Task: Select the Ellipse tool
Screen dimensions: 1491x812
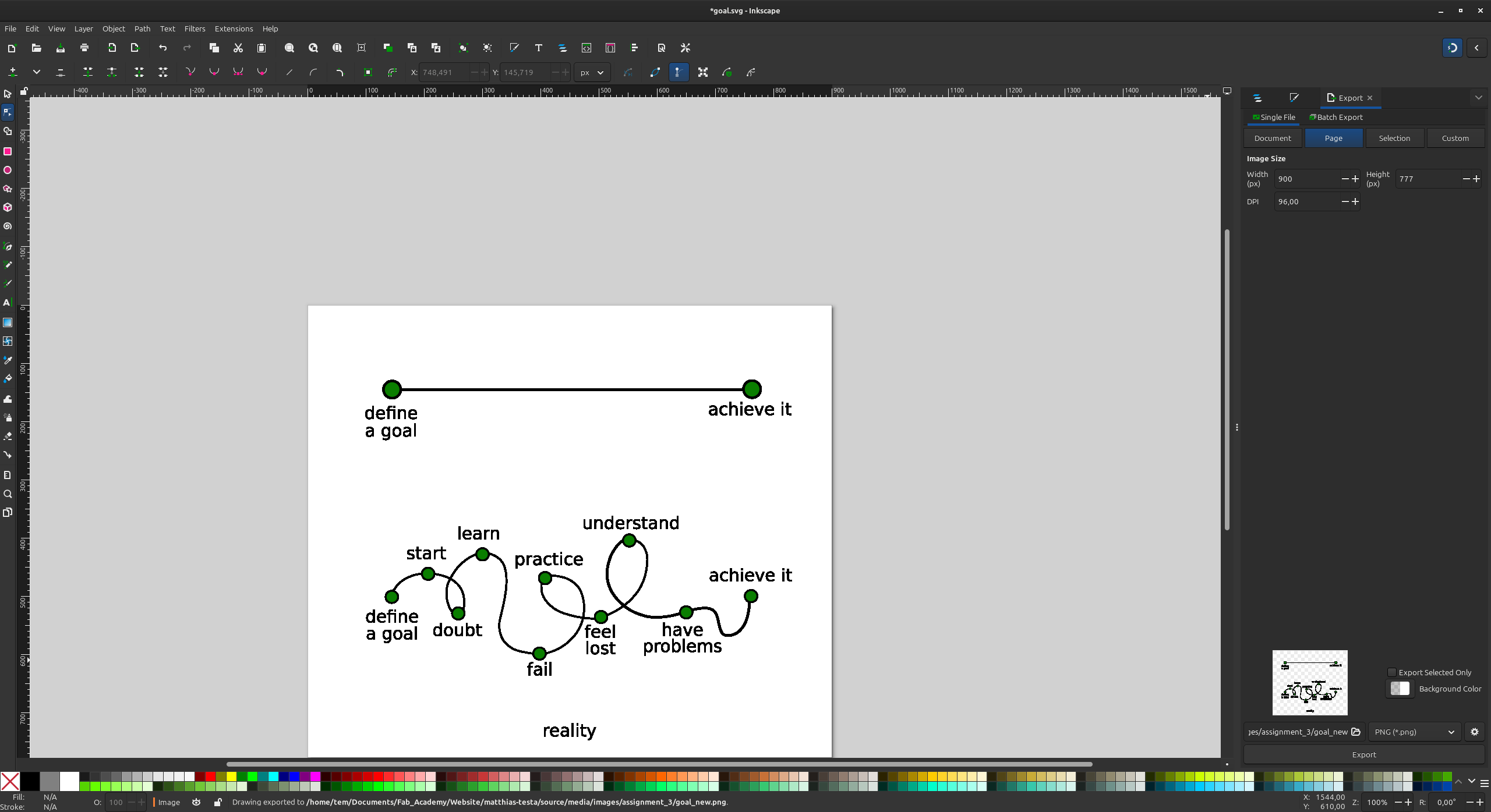Action: (x=8, y=171)
